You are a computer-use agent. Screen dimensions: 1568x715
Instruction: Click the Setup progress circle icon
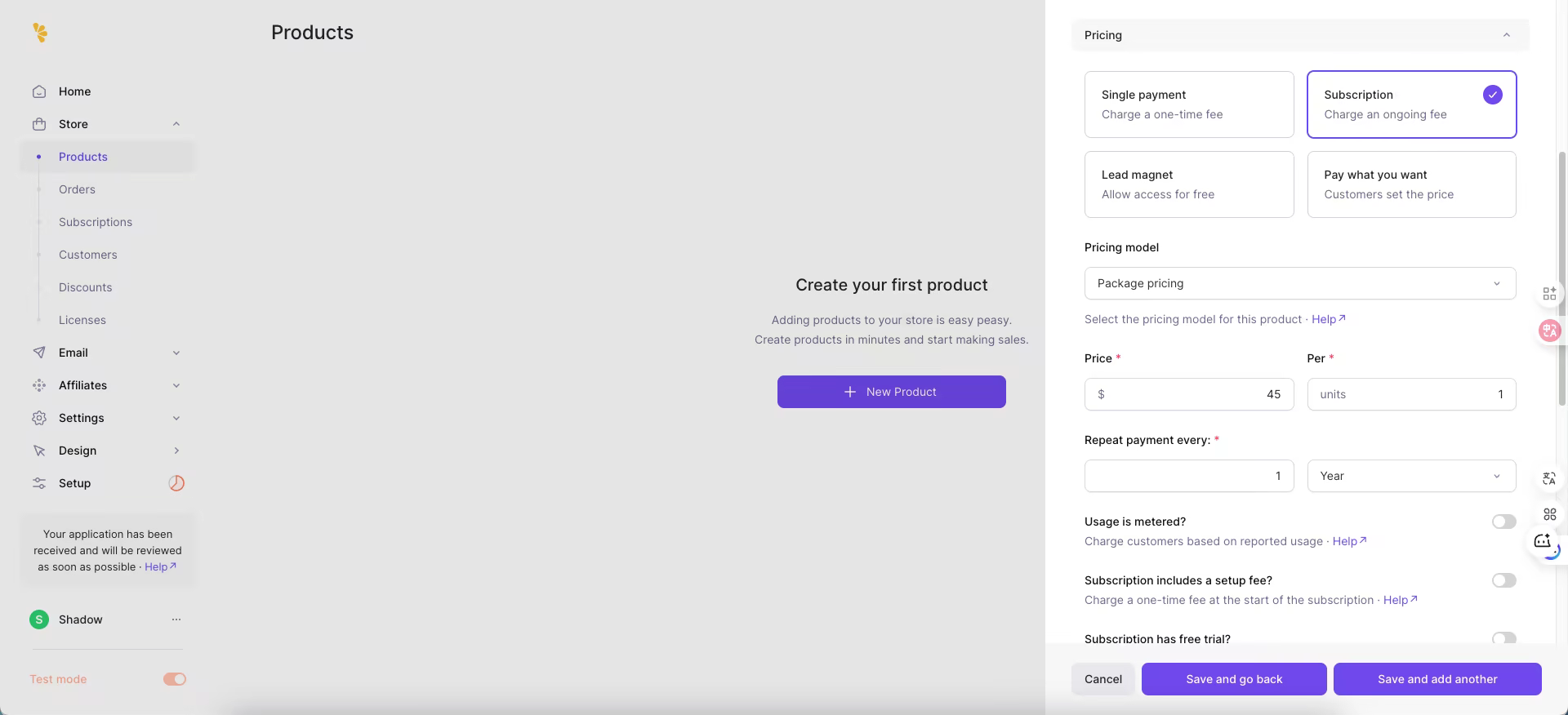176,483
